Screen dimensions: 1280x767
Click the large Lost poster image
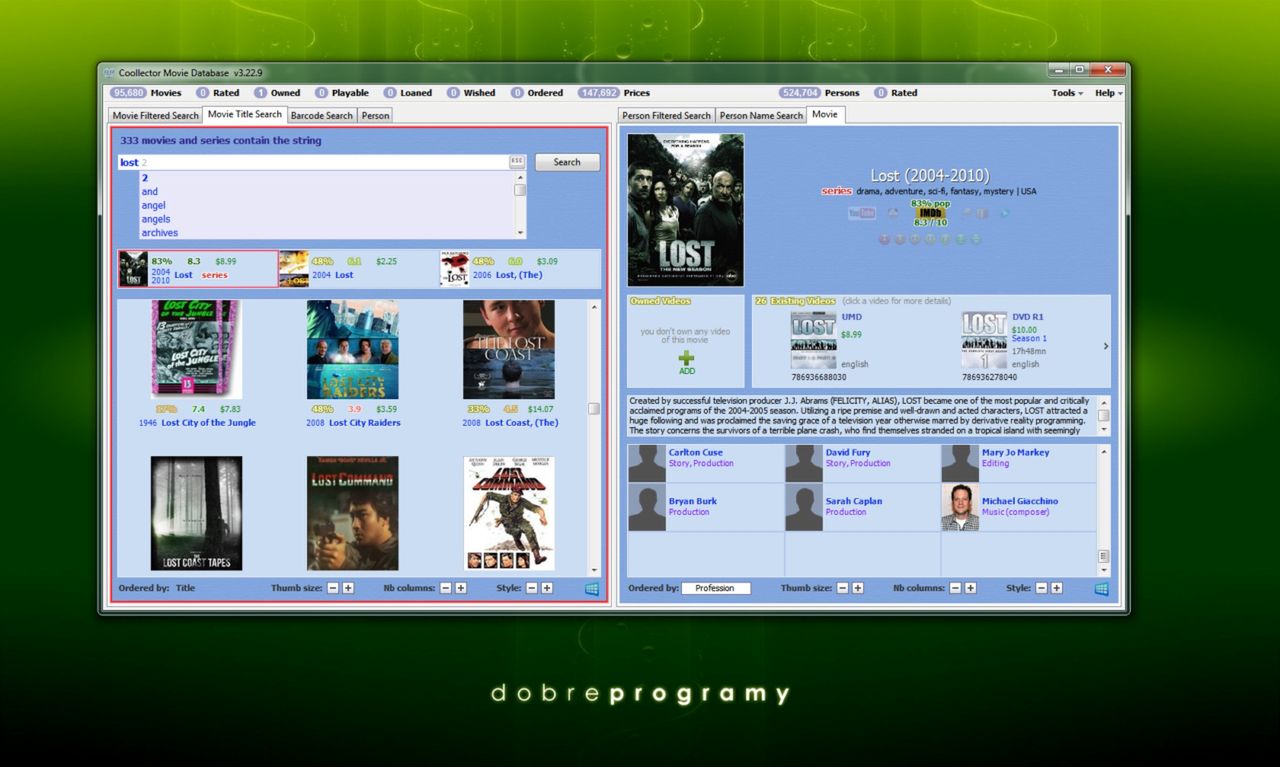pos(686,210)
